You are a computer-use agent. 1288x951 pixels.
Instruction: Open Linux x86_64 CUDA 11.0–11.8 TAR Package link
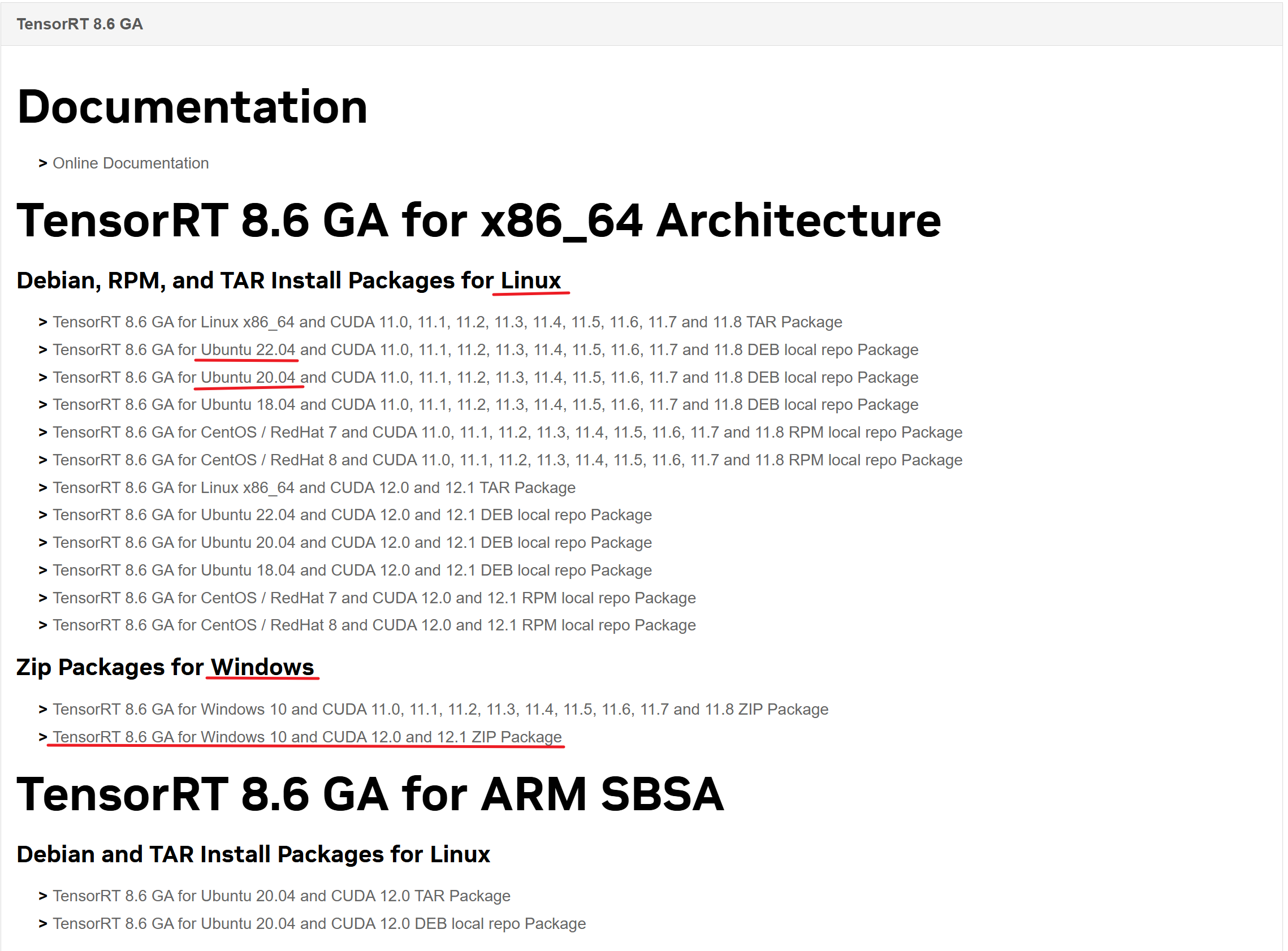pyautogui.click(x=447, y=322)
